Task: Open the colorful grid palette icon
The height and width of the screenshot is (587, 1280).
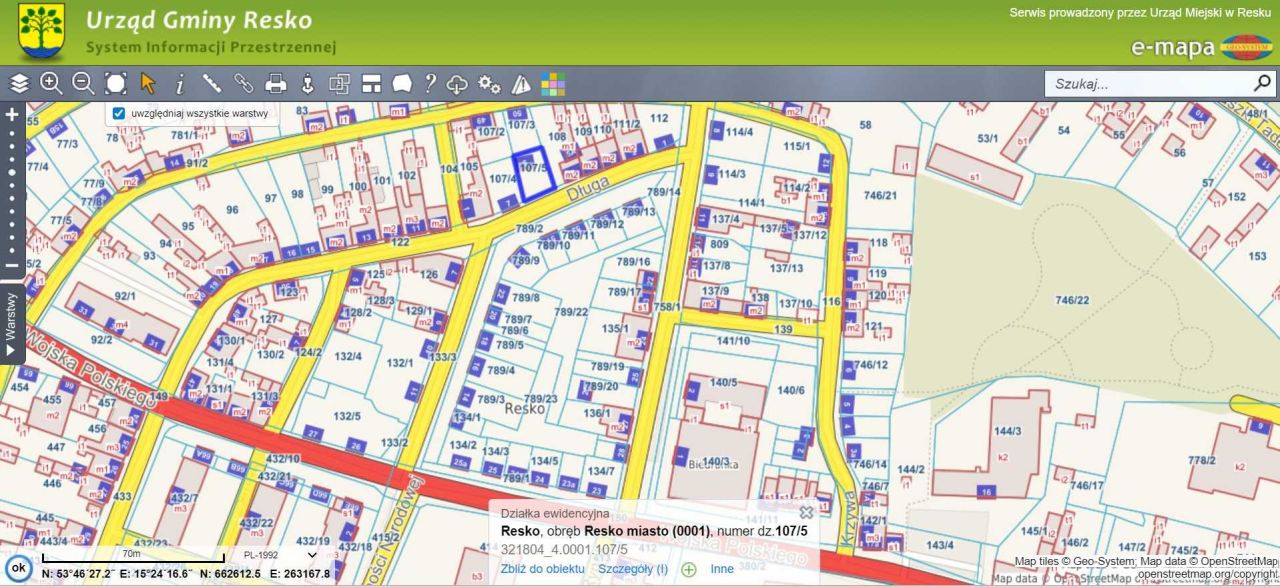Action: (x=553, y=84)
